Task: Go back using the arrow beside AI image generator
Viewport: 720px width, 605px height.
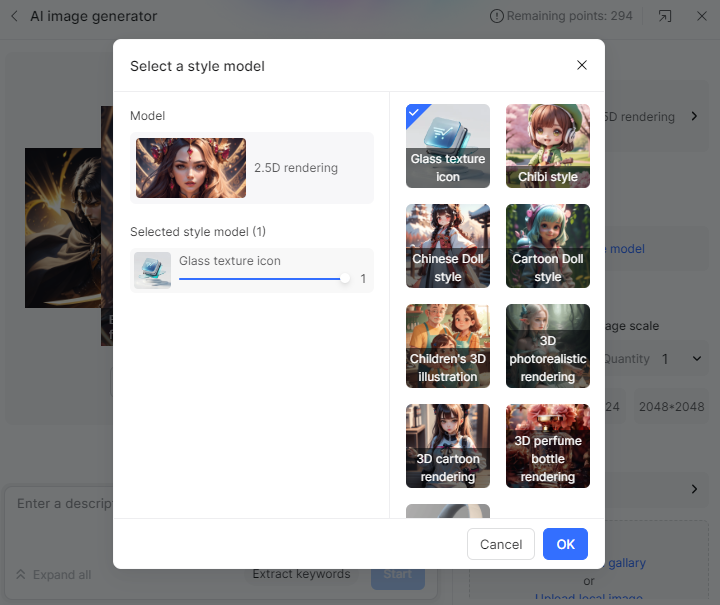Action: coord(15,17)
